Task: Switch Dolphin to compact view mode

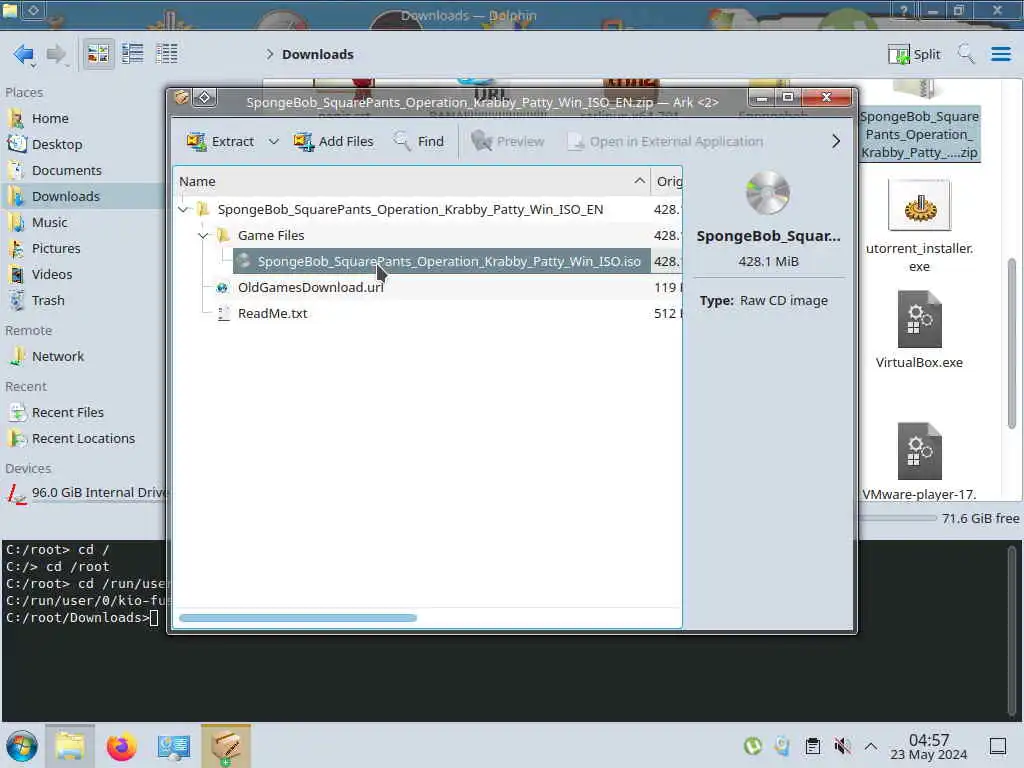Action: tap(133, 54)
